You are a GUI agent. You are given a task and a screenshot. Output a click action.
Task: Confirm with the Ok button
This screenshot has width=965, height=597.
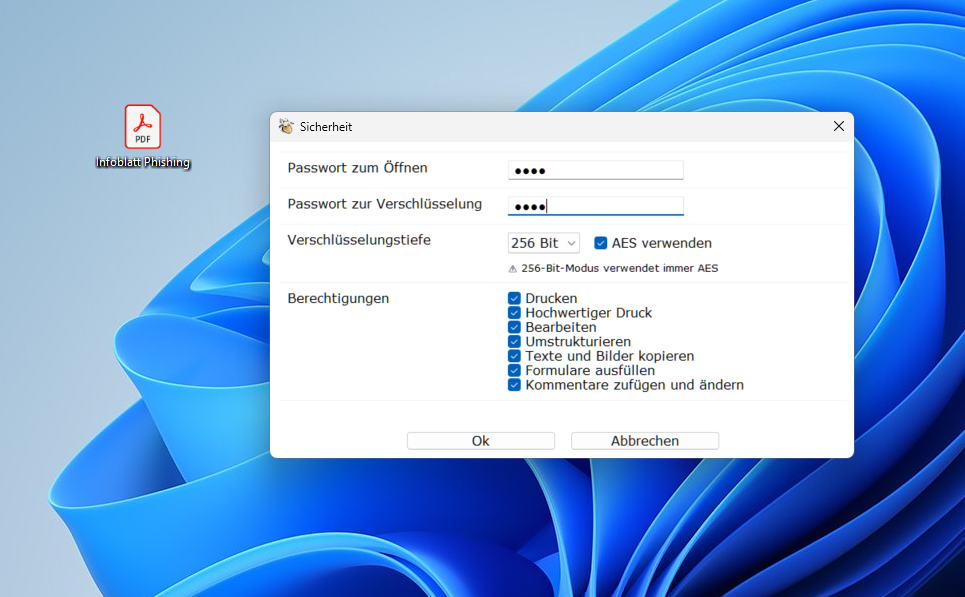click(481, 441)
